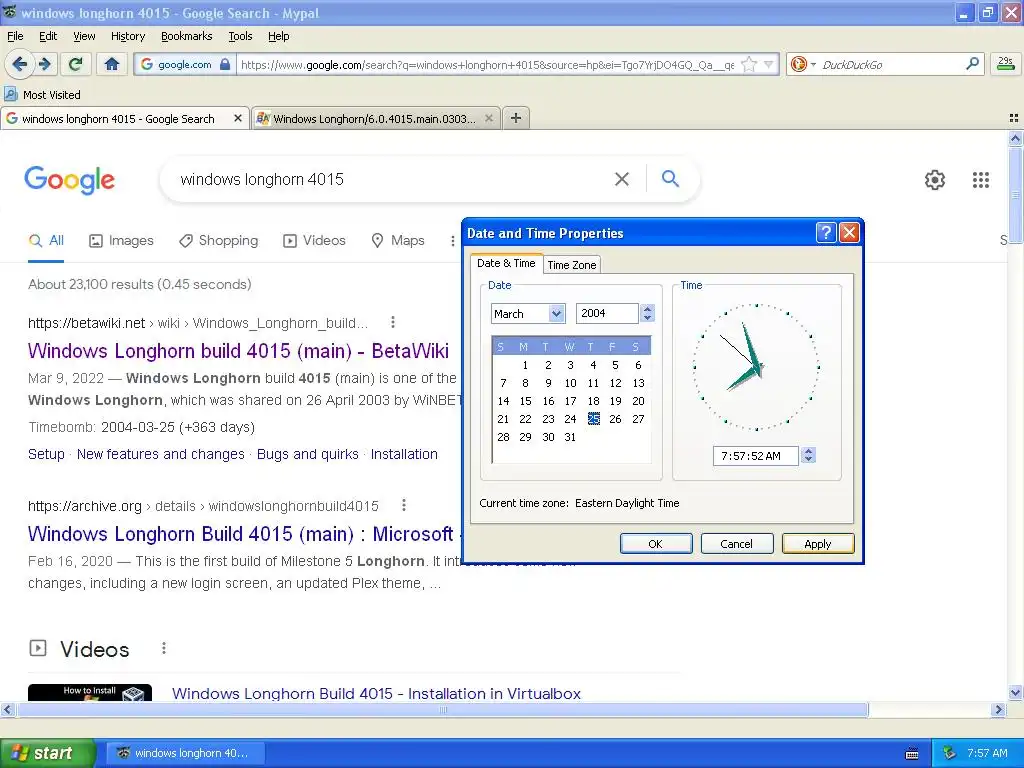Change the time with the spinner arrows
The image size is (1024, 768).
click(x=808, y=455)
